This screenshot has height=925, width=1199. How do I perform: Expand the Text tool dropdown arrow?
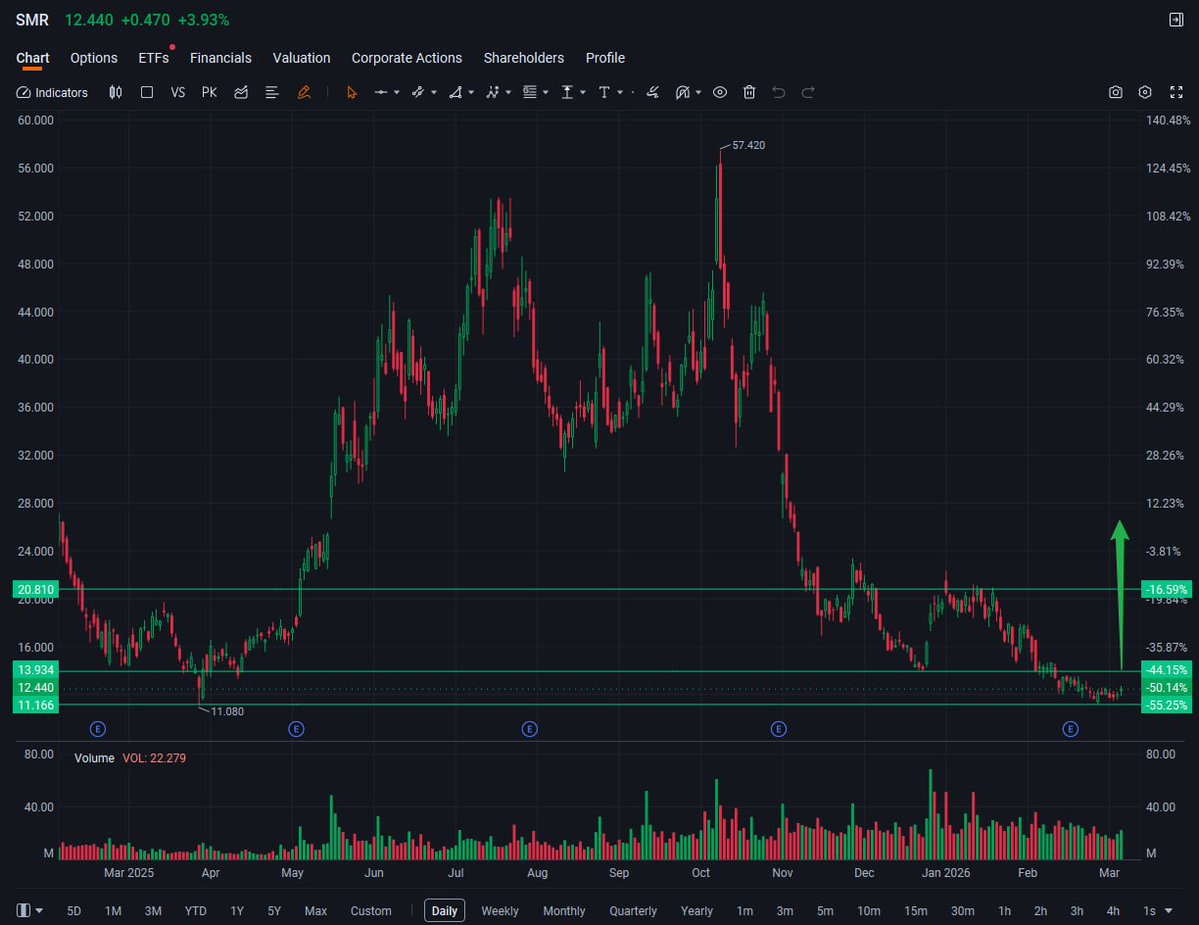click(620, 92)
